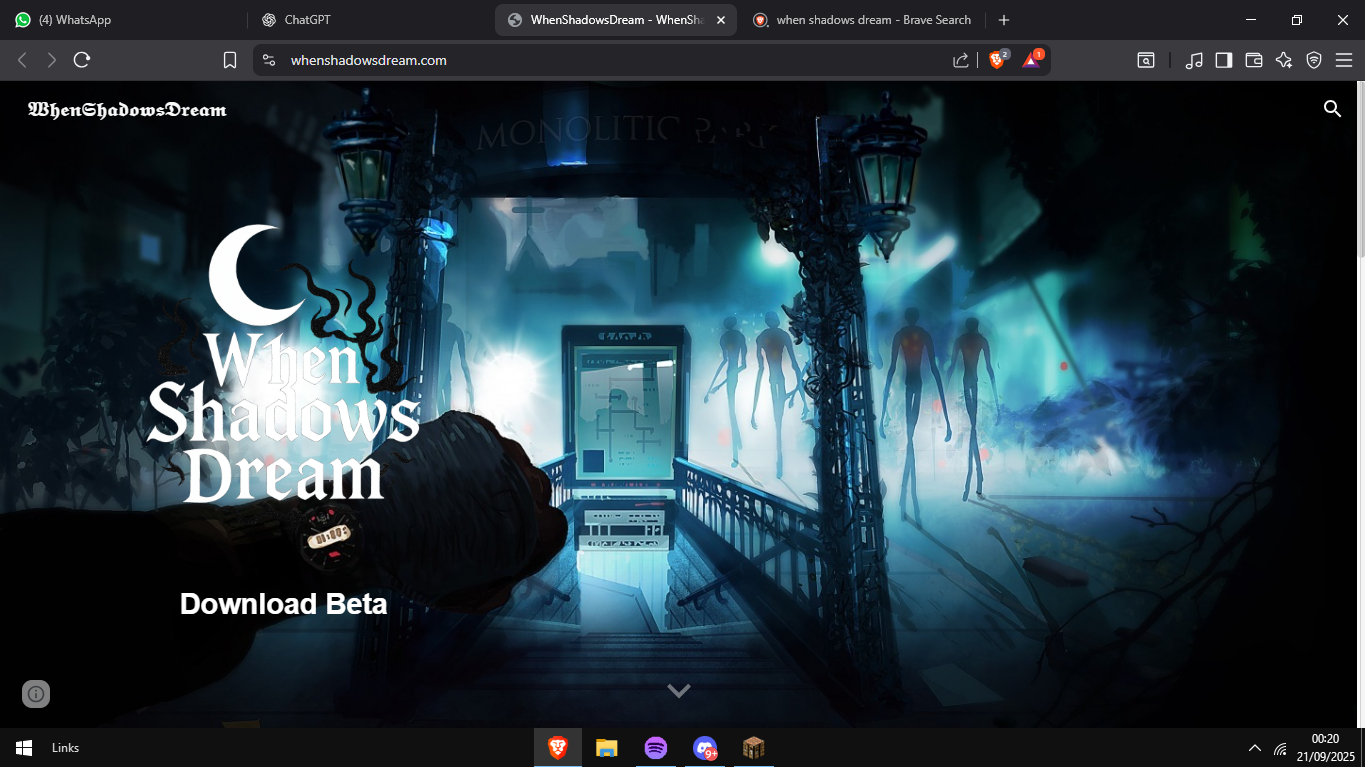Image resolution: width=1365 pixels, height=767 pixels.
Task: Open the tab search icon in the toolbar
Action: 1146,60
